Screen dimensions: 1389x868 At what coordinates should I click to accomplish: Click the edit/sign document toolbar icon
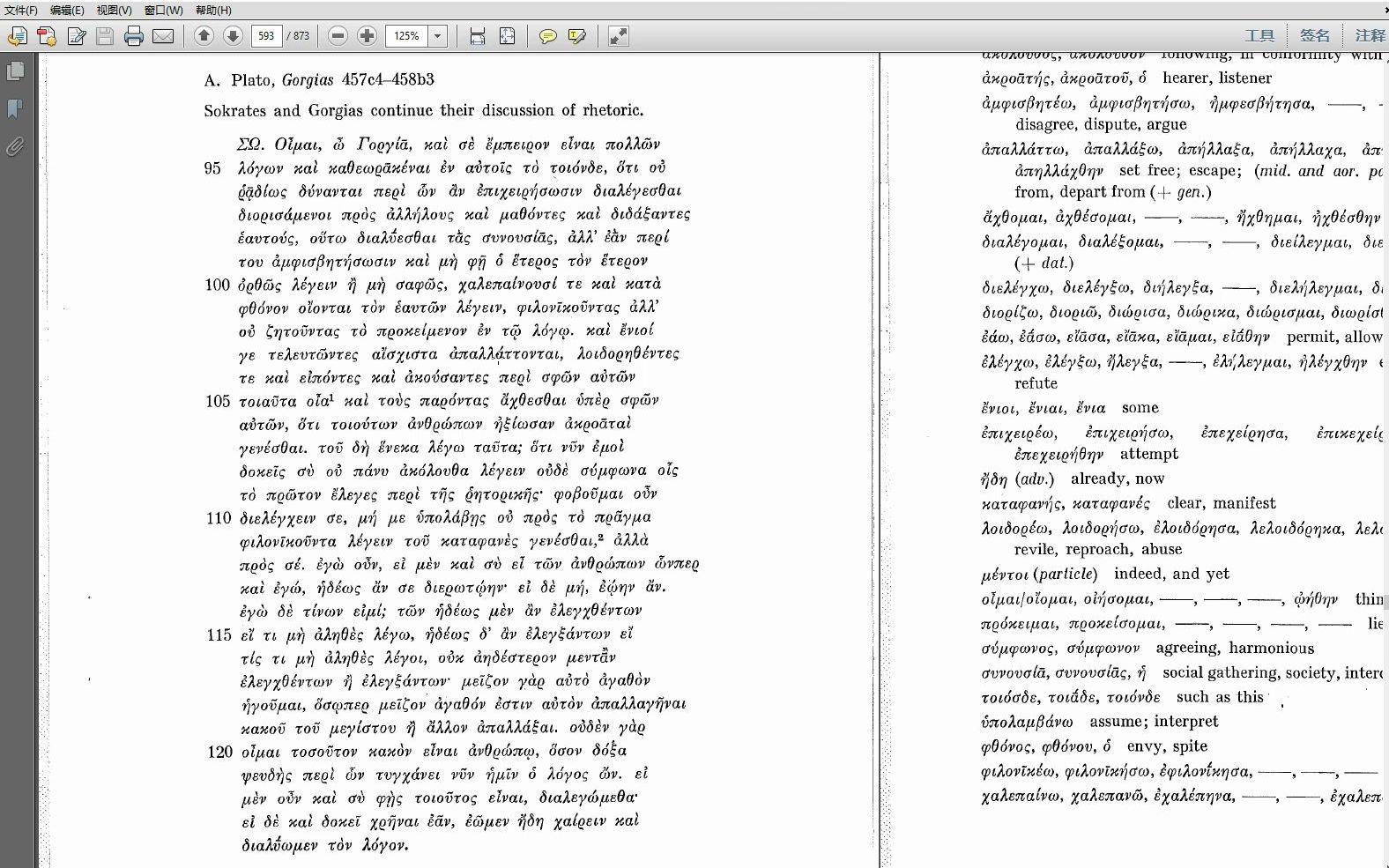point(77,36)
